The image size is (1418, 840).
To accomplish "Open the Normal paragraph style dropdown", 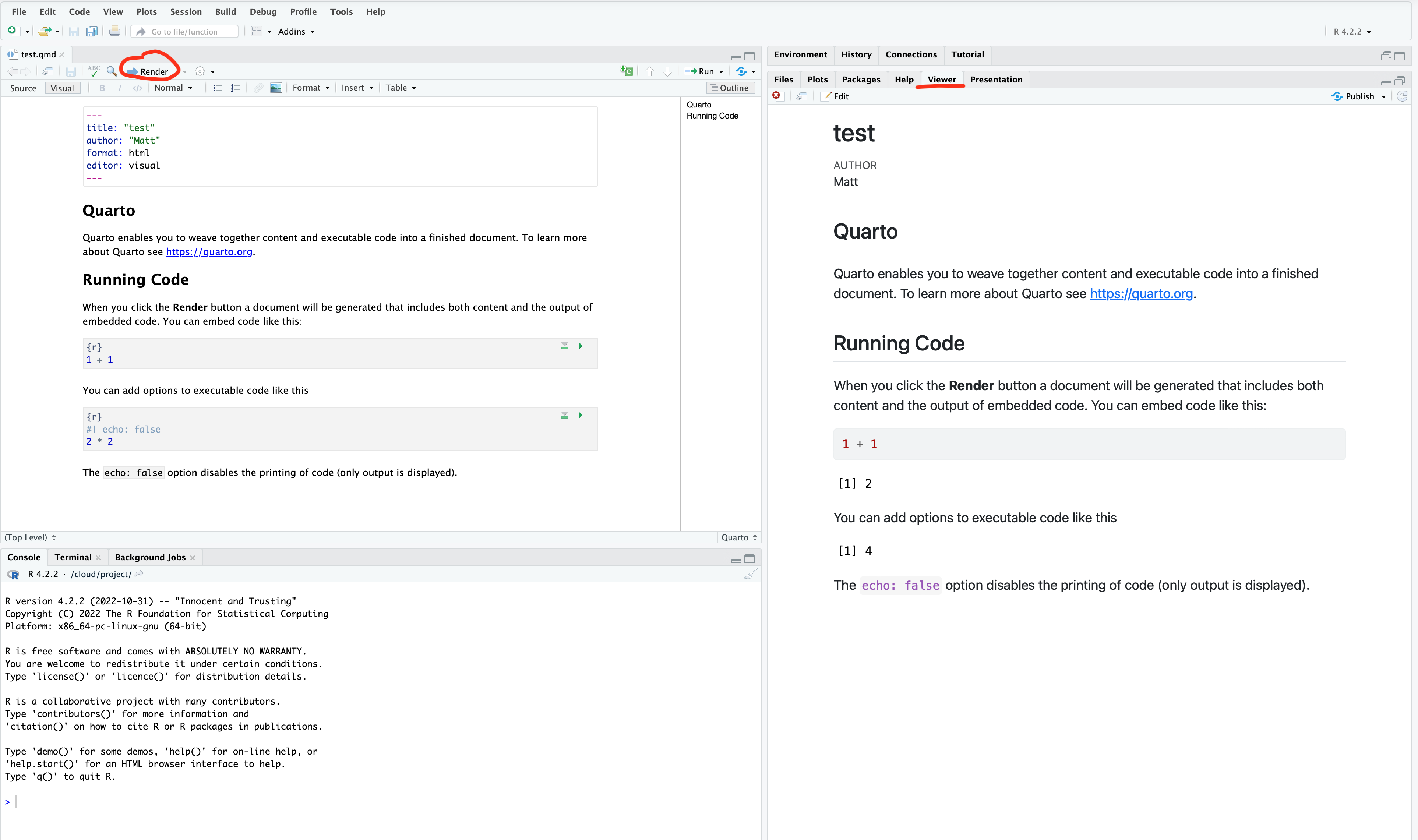I will 173,88.
